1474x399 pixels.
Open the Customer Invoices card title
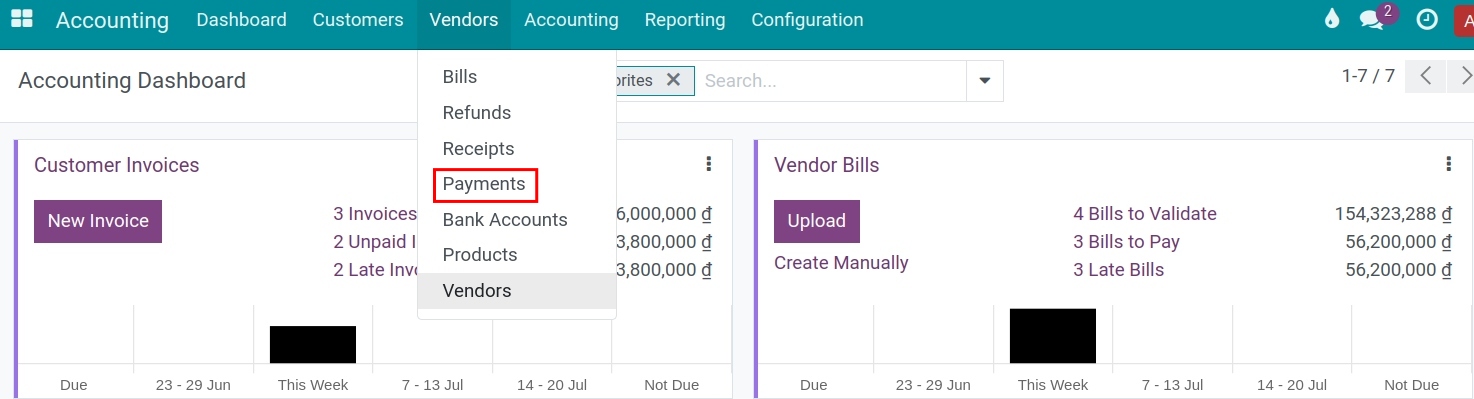(117, 165)
